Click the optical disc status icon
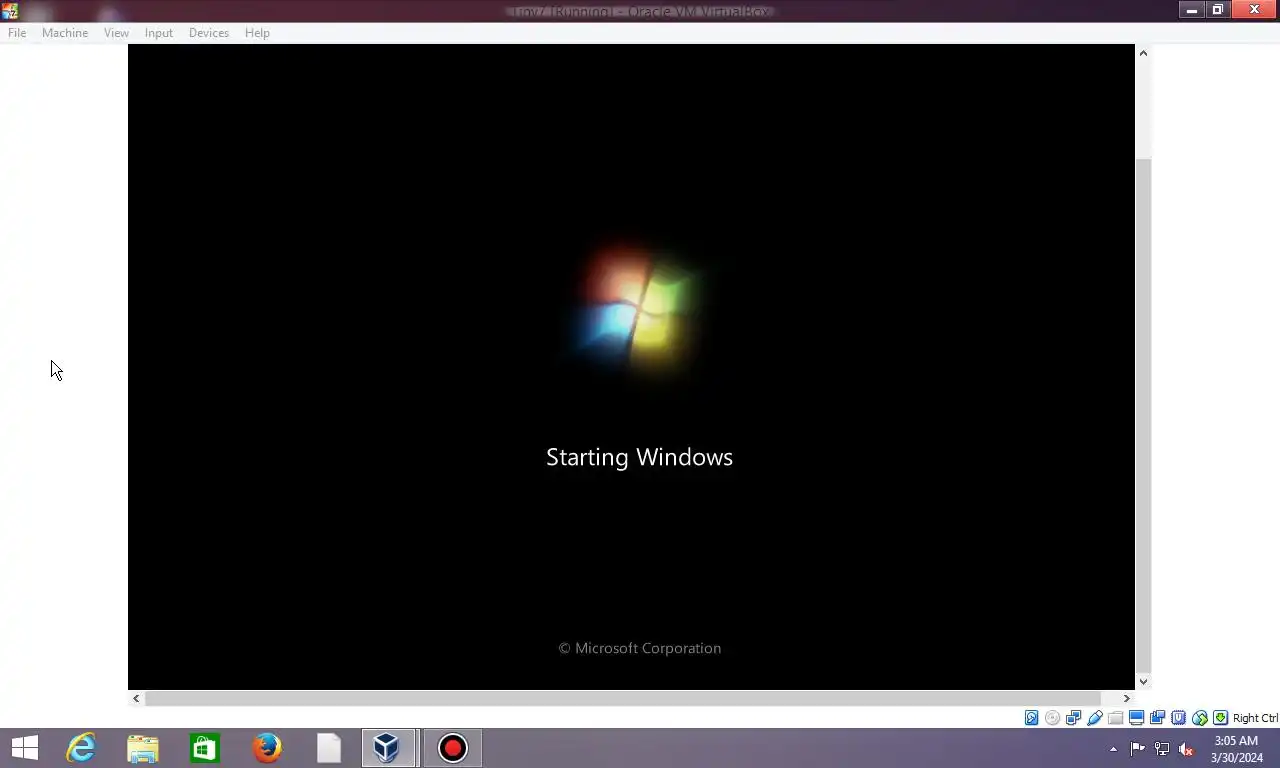 1052,718
